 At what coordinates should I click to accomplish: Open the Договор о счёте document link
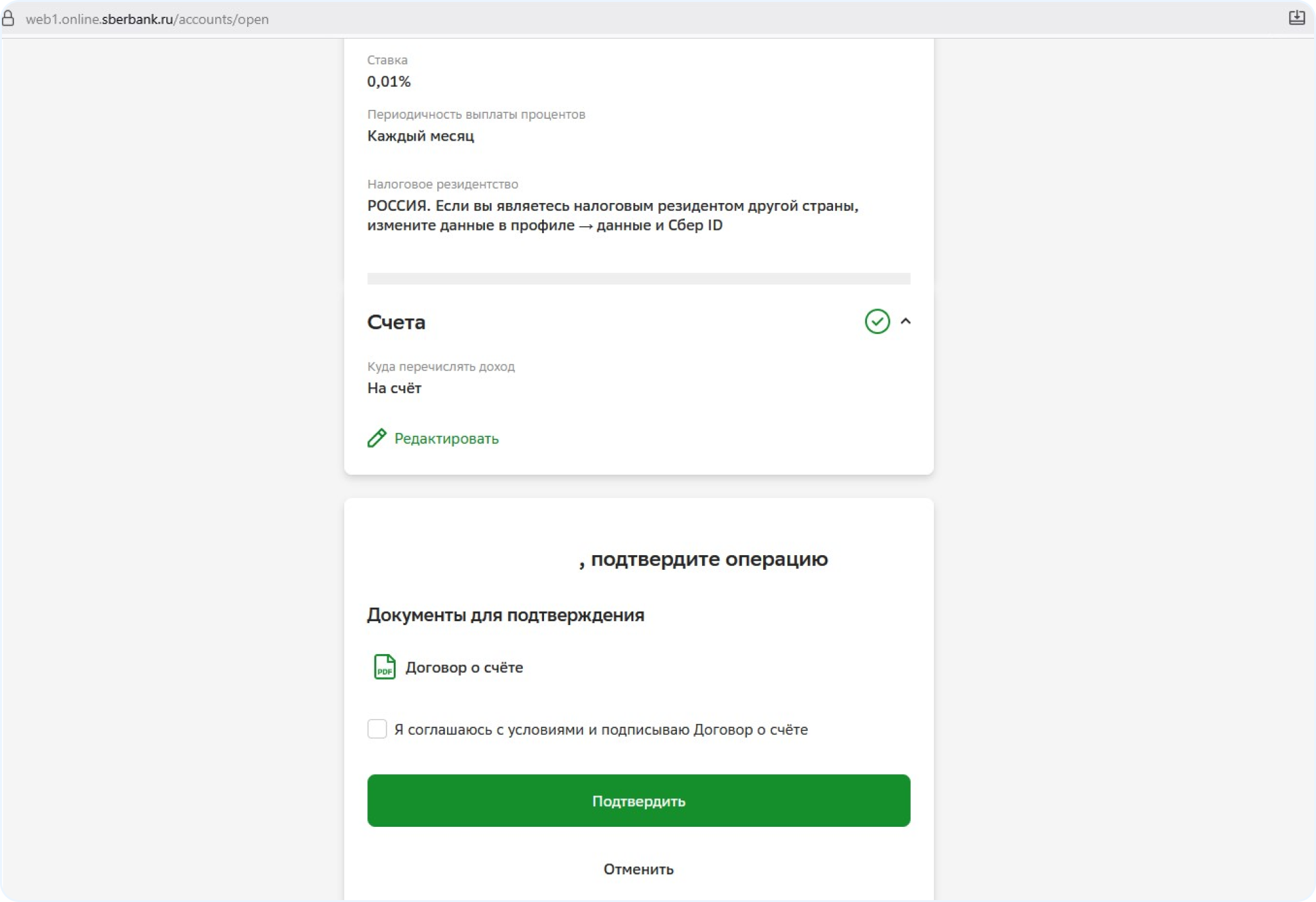[464, 668]
